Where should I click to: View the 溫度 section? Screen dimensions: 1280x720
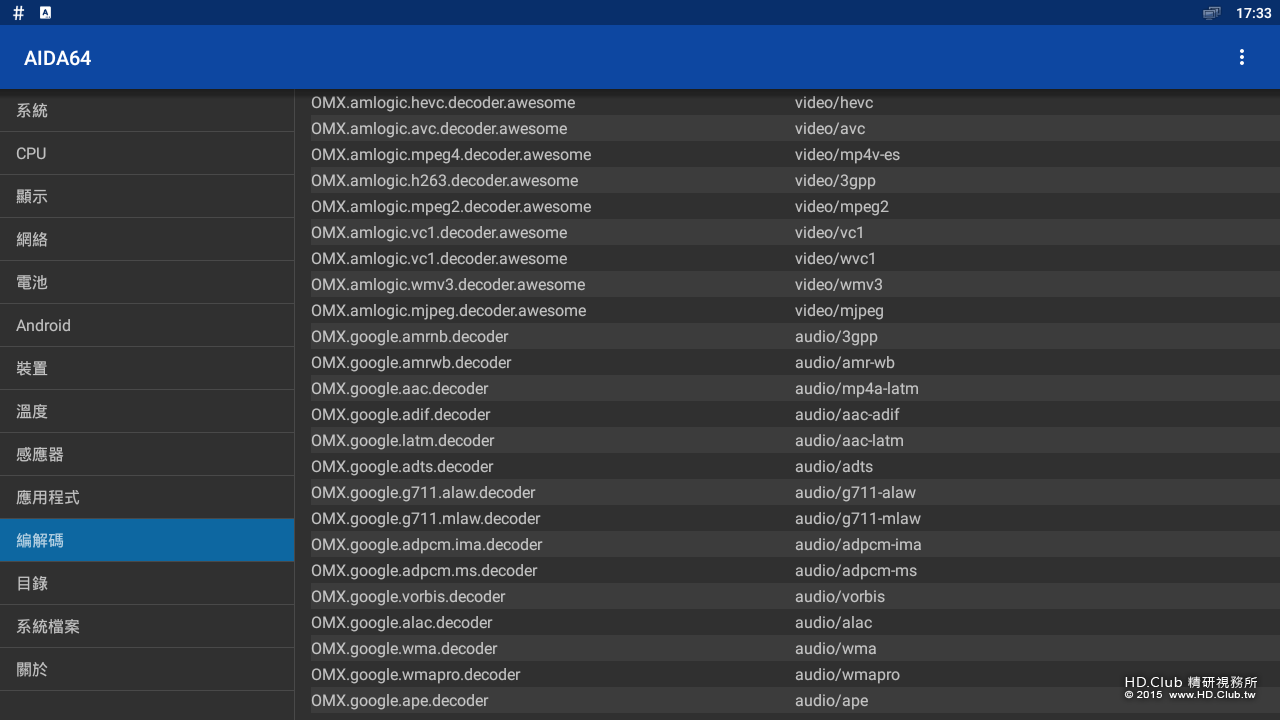[147, 411]
